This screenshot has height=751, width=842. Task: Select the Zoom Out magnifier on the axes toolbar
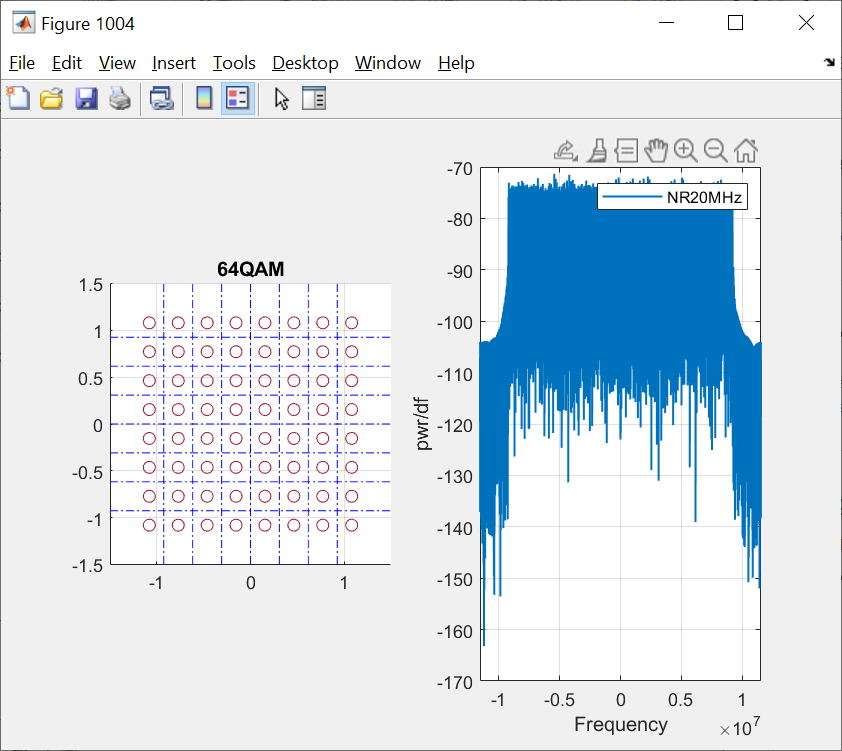click(715, 150)
